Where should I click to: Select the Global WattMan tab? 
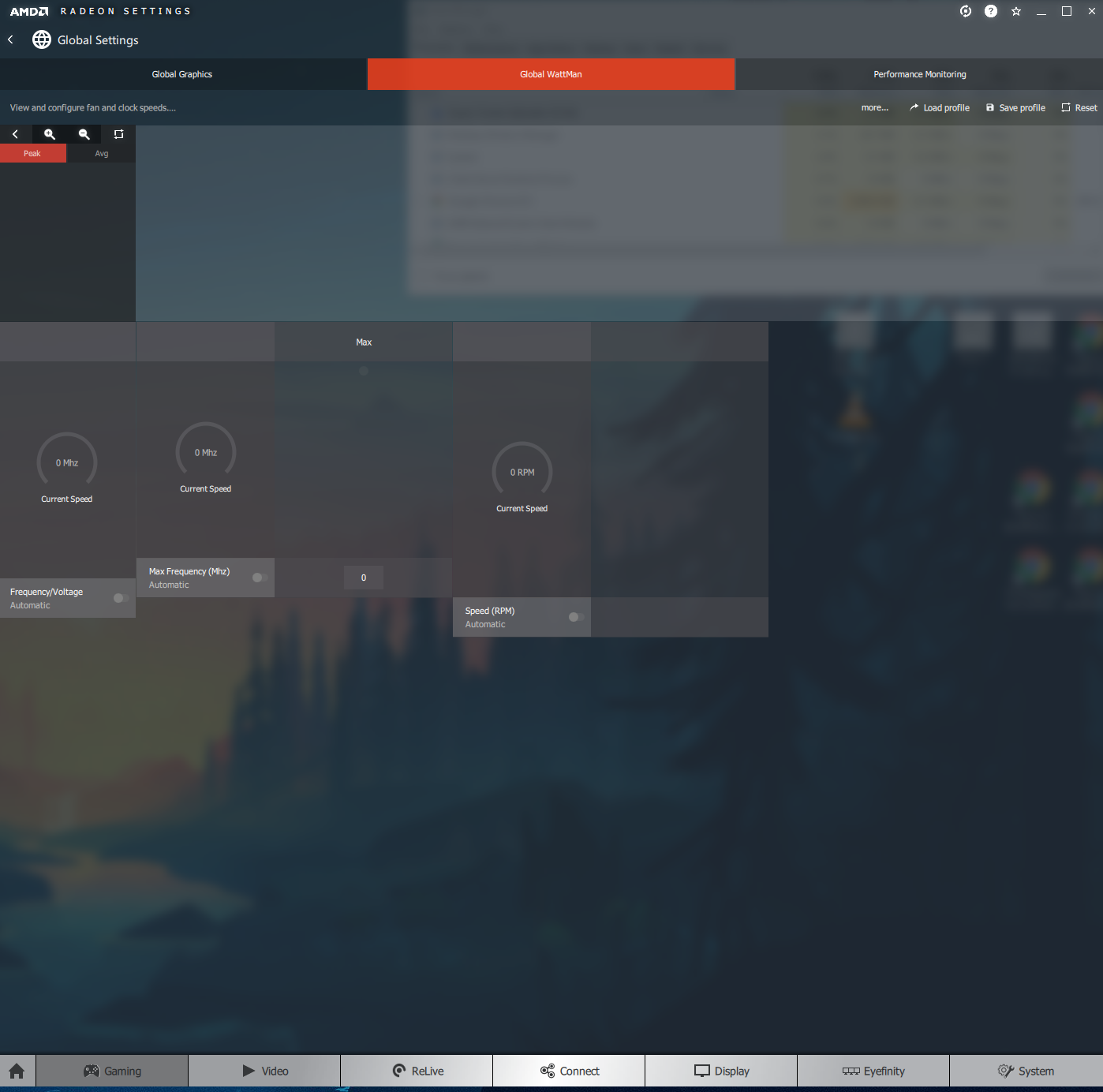[x=551, y=74]
